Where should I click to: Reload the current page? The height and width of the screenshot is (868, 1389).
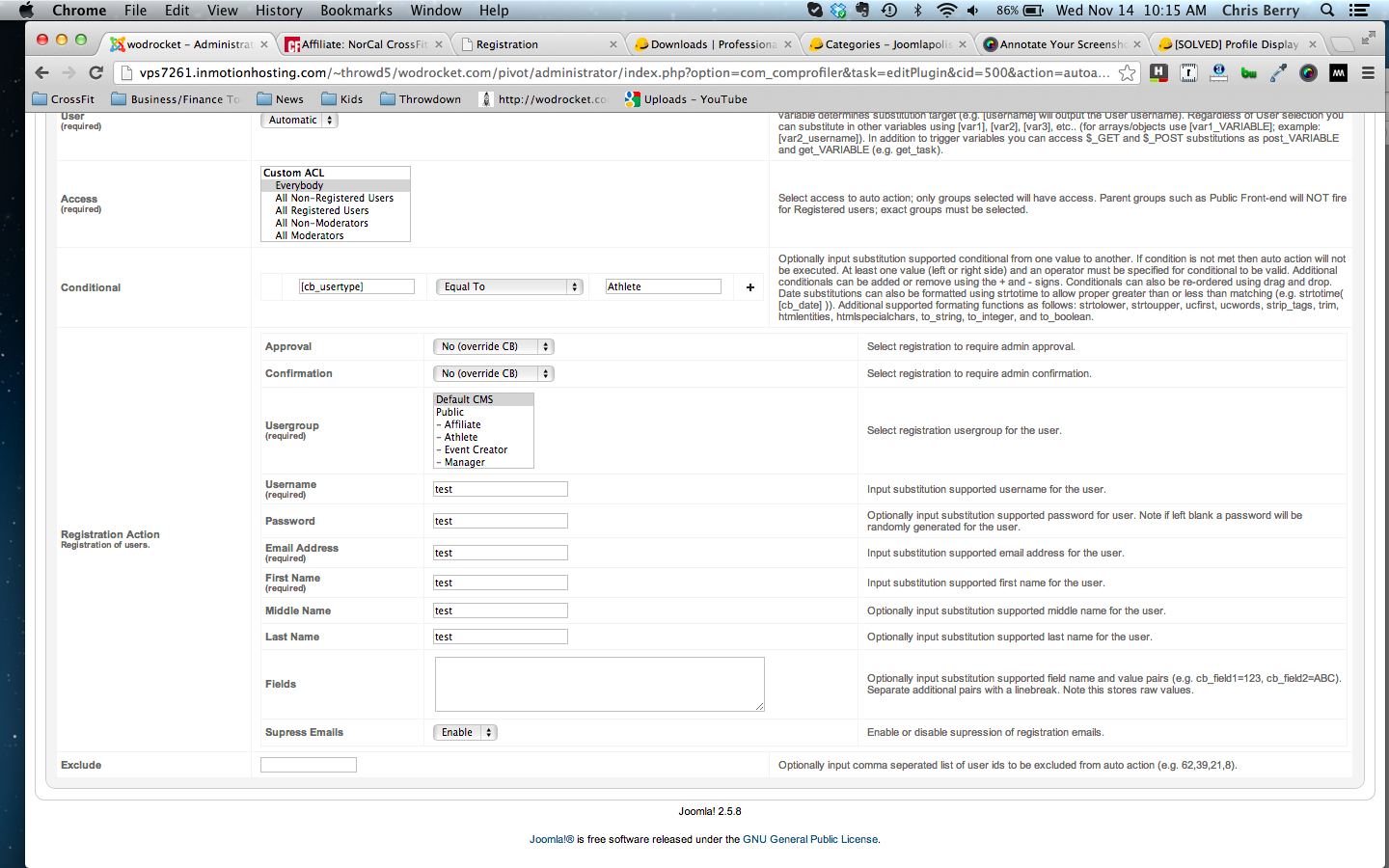(95, 72)
